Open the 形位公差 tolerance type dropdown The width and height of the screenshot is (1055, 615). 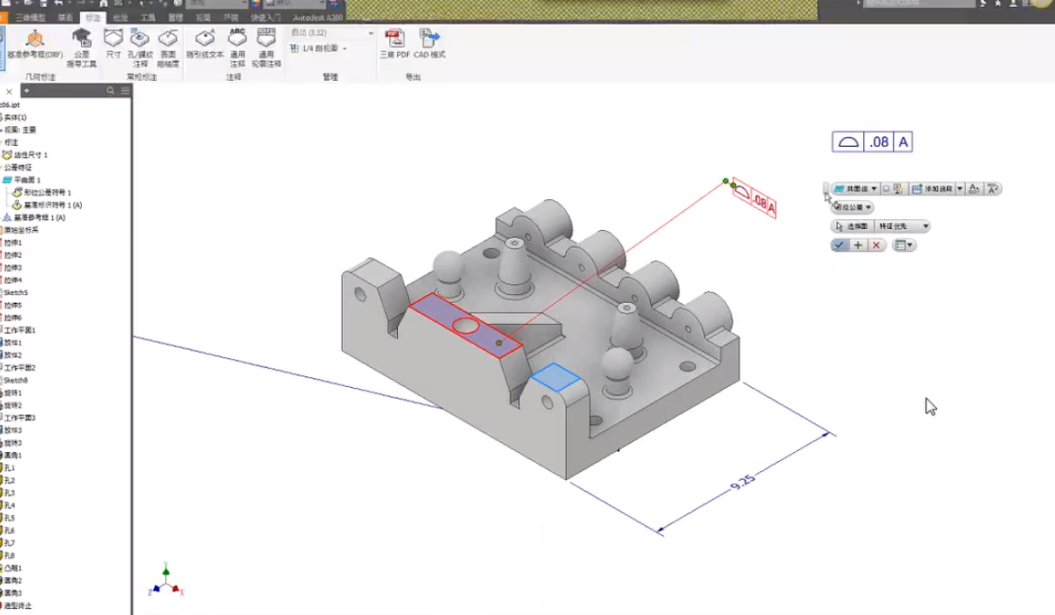click(x=852, y=207)
